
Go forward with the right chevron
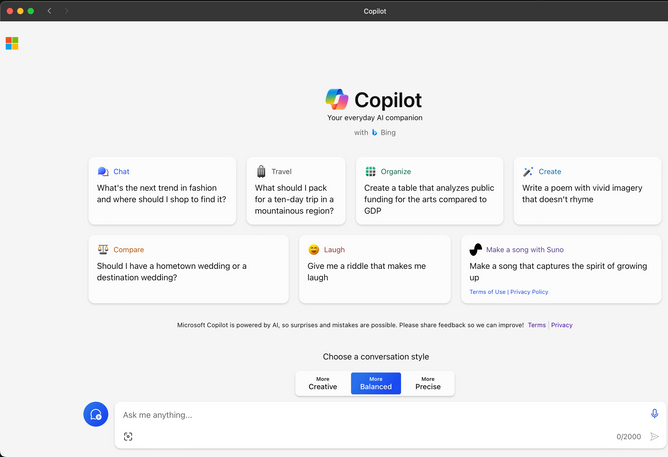tap(66, 11)
